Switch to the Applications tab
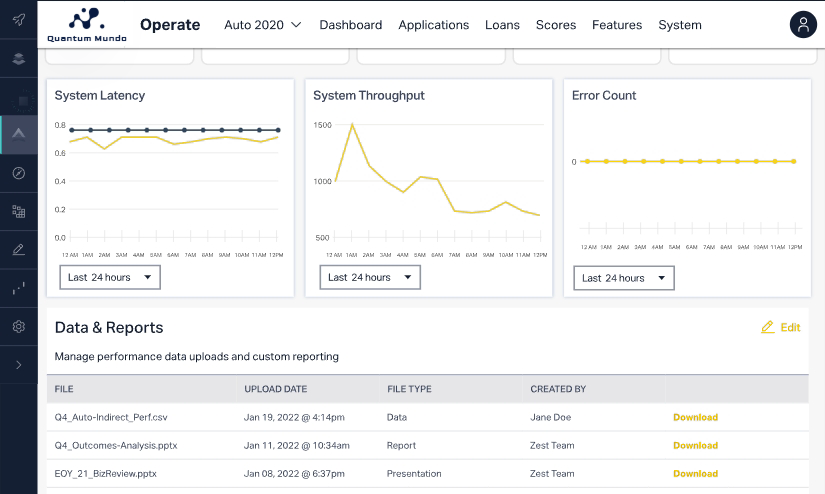Screen dimensions: 825x494 (x=433, y=25)
